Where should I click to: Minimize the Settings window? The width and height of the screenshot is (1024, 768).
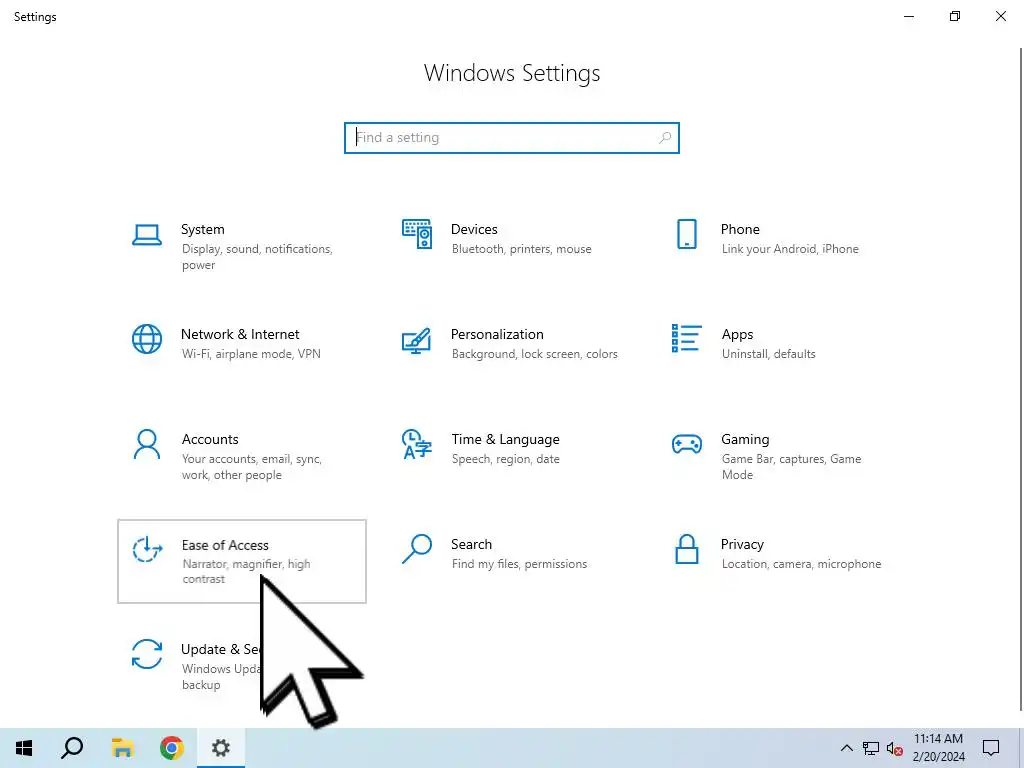tap(909, 16)
